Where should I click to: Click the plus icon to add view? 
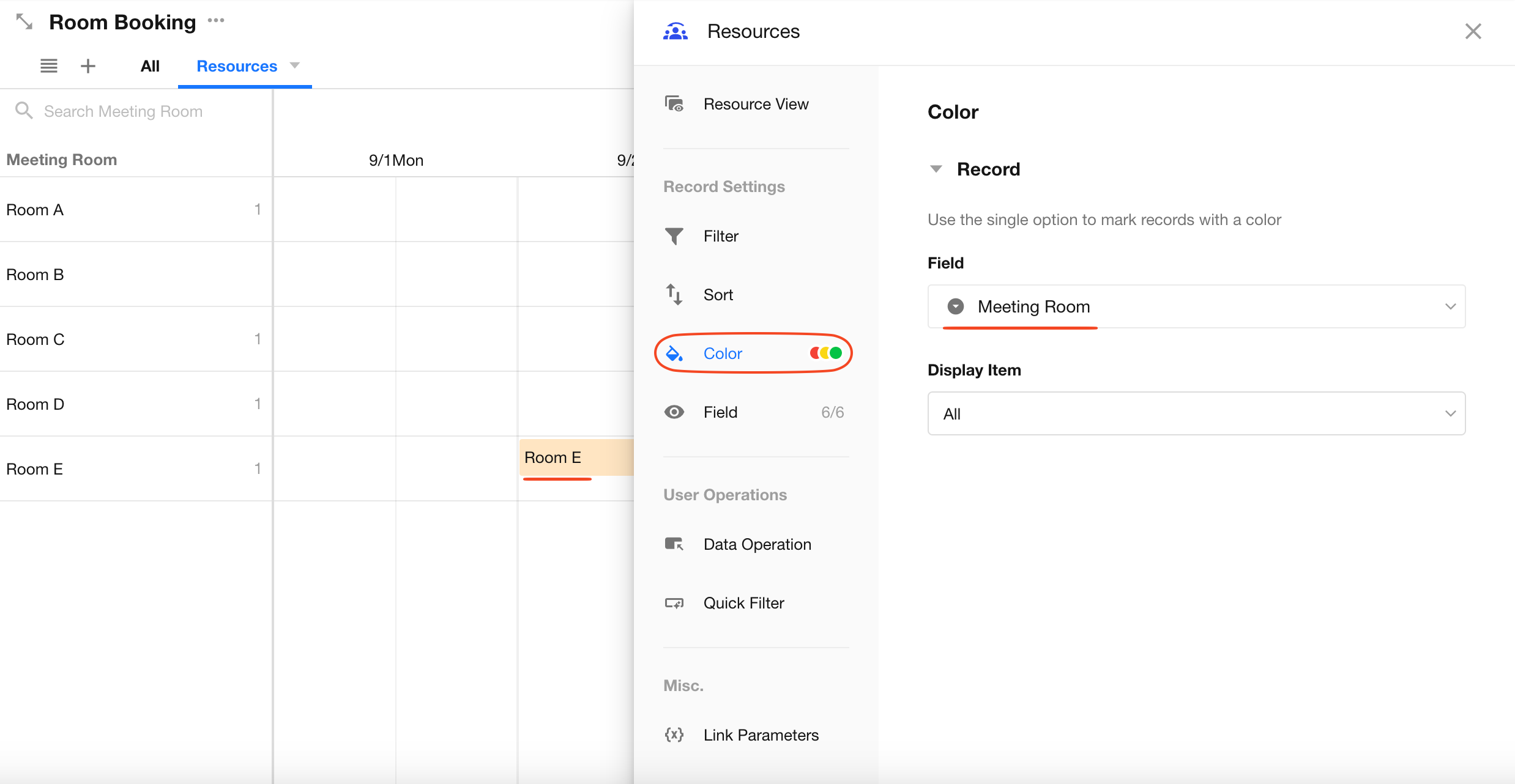(x=88, y=66)
